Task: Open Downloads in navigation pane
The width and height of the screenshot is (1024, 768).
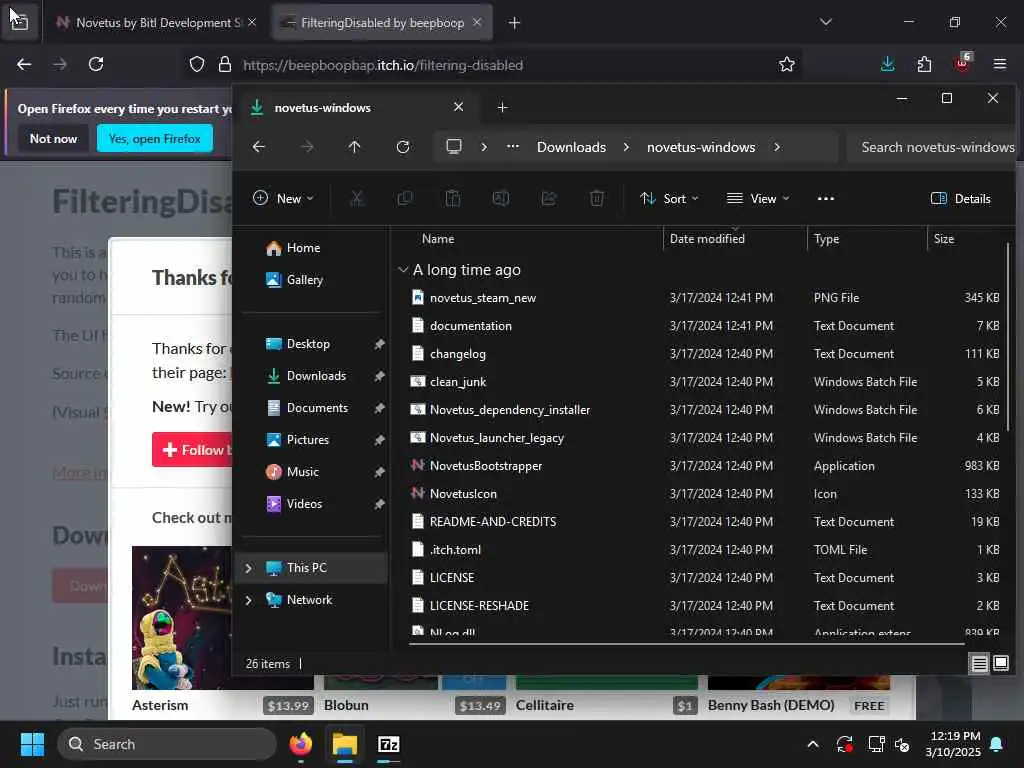Action: tap(316, 376)
